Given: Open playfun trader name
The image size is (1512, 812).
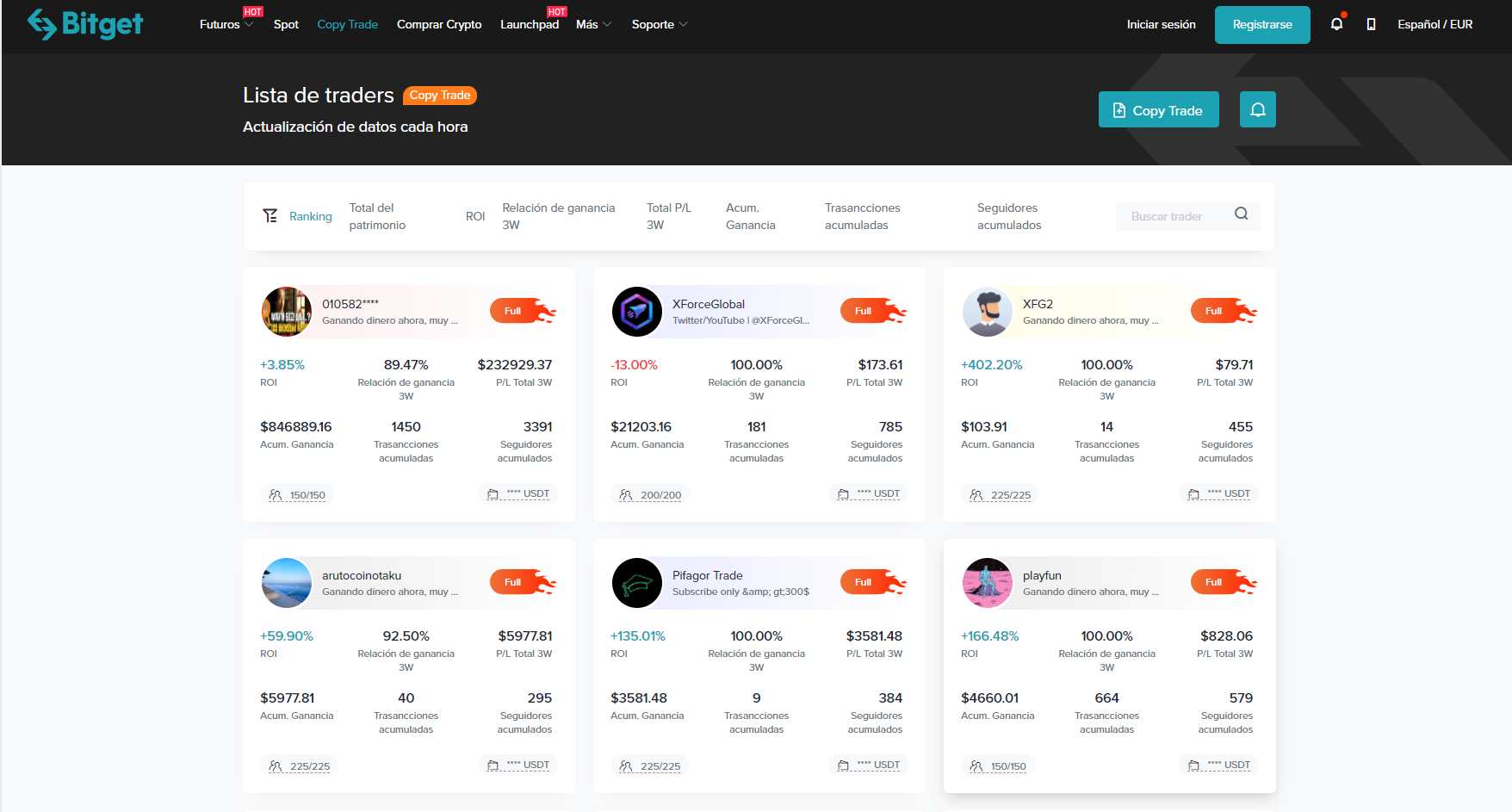Looking at the screenshot, I should (1042, 575).
